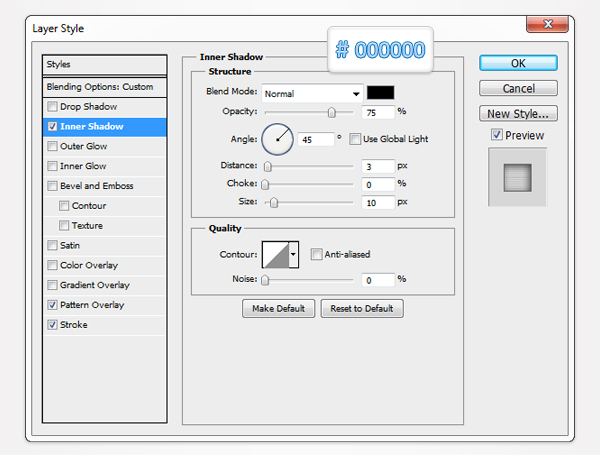Click the Angle dial control
This screenshot has width=600, height=455.
click(277, 139)
